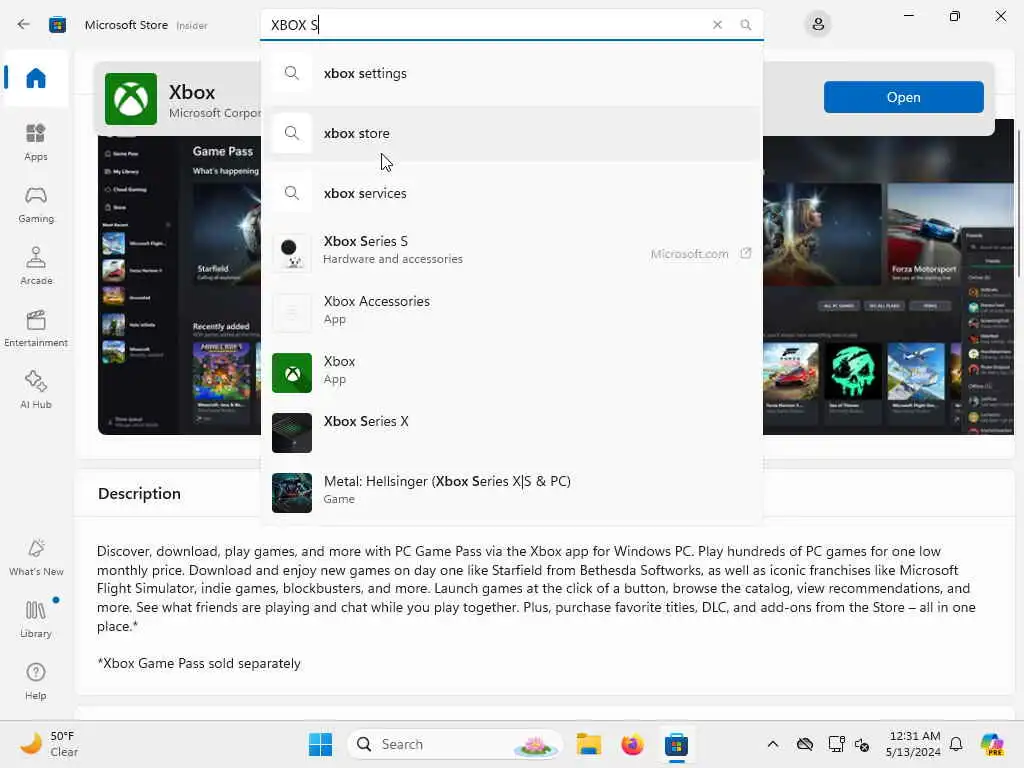Open the network display tray icon
This screenshot has width=1024, height=768.
[836, 744]
